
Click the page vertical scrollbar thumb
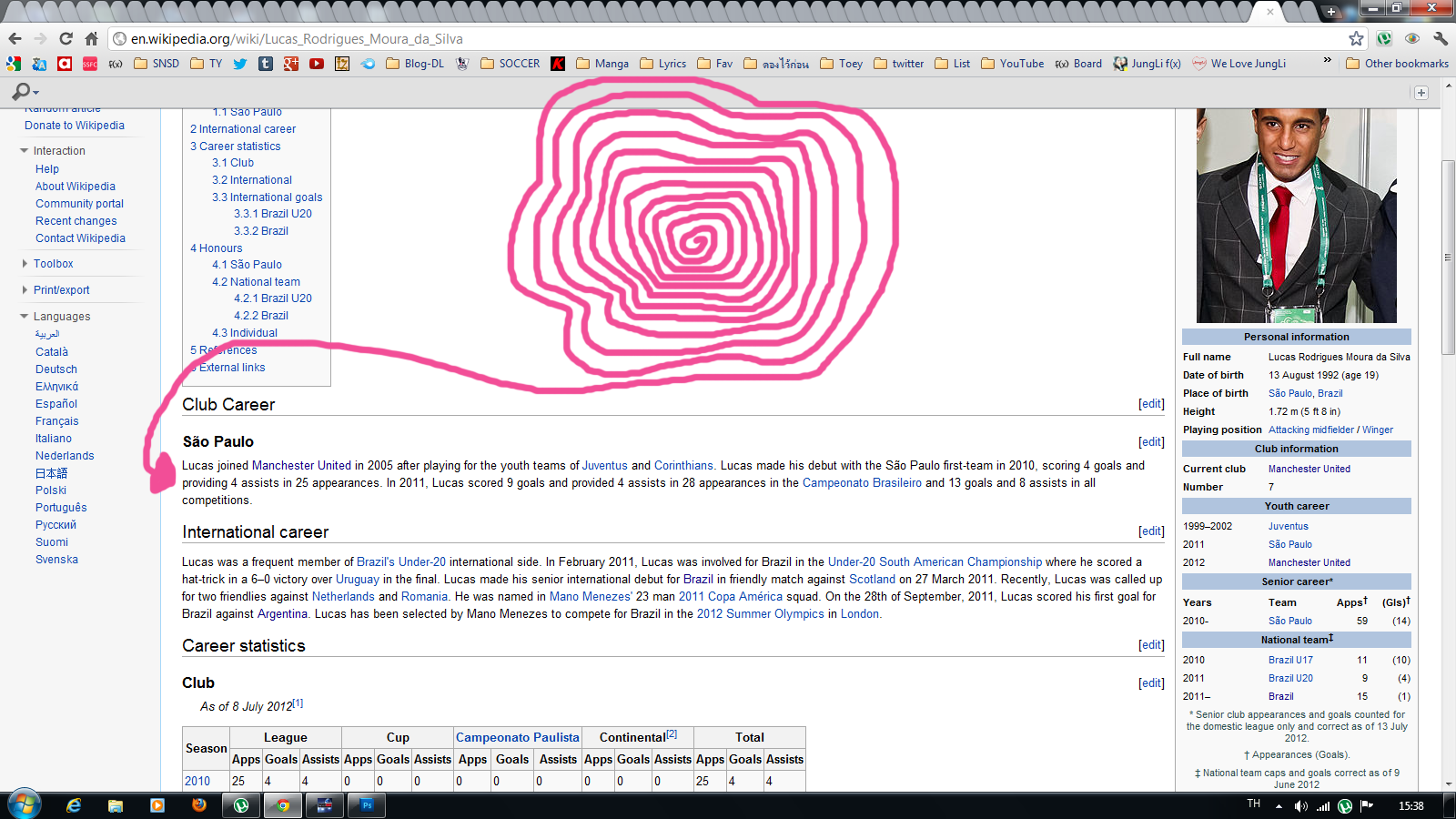tap(1448, 258)
